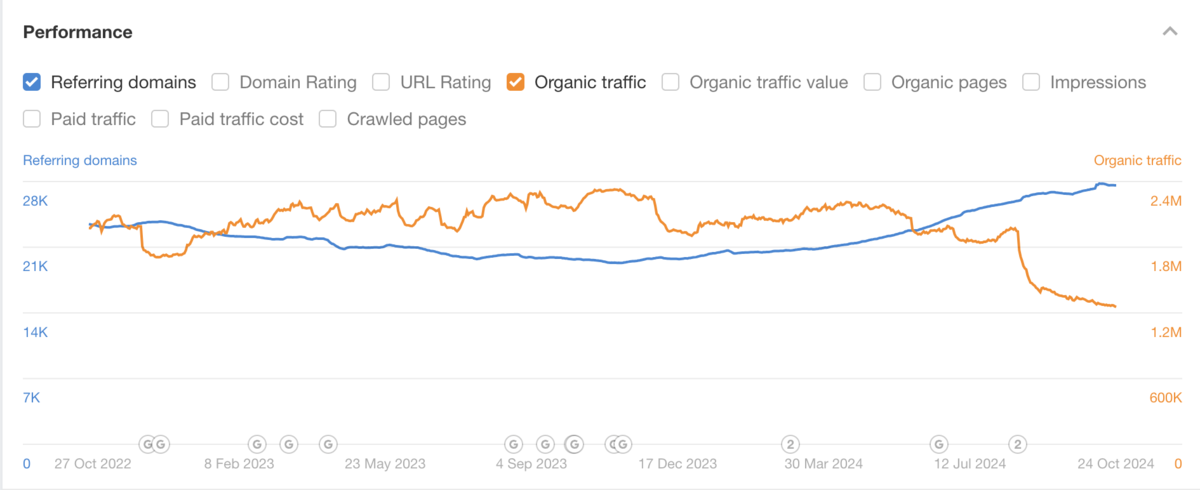1200x490 pixels.
Task: Click the blue Referring domains axis label
Action: coord(80,160)
